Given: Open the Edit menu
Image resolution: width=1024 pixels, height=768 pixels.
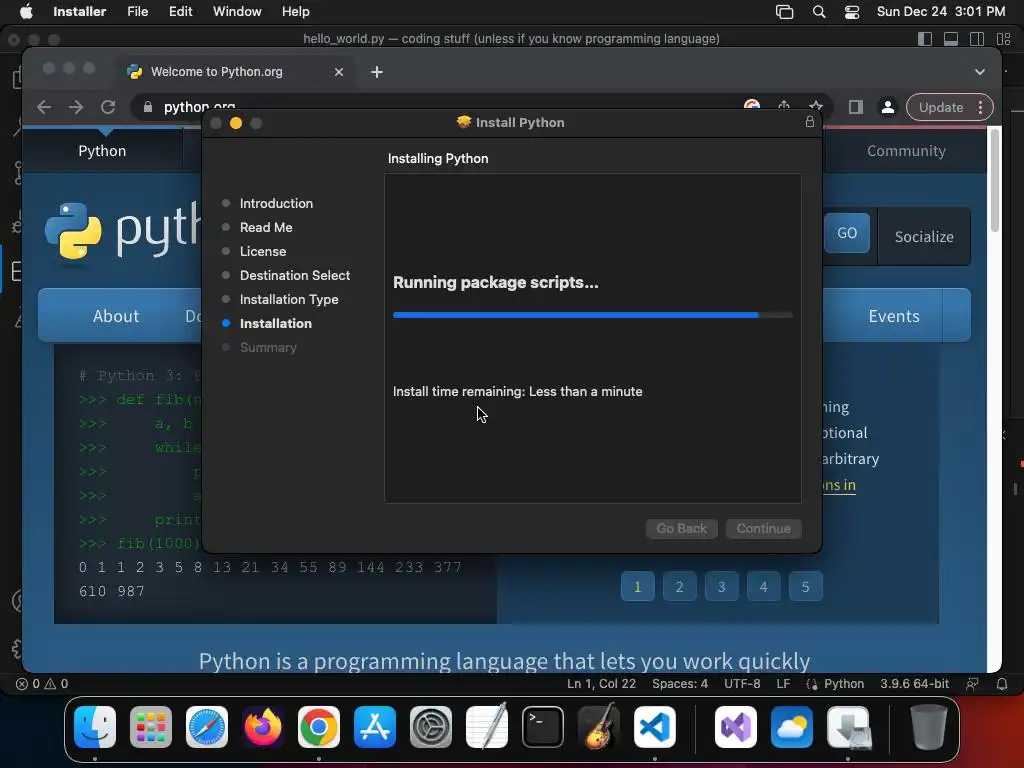Looking at the screenshot, I should 180,12.
